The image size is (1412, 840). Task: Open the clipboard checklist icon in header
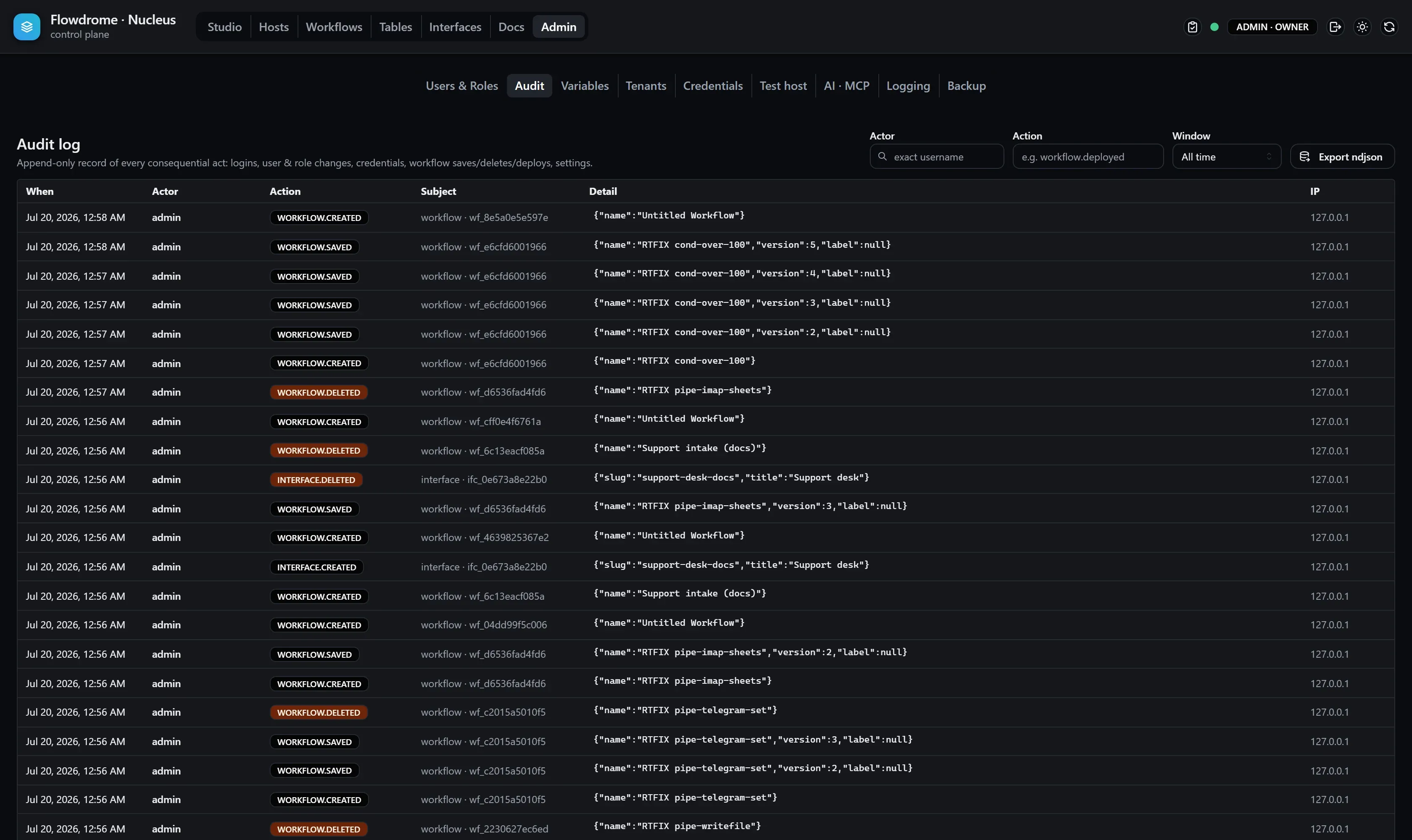tap(1192, 26)
